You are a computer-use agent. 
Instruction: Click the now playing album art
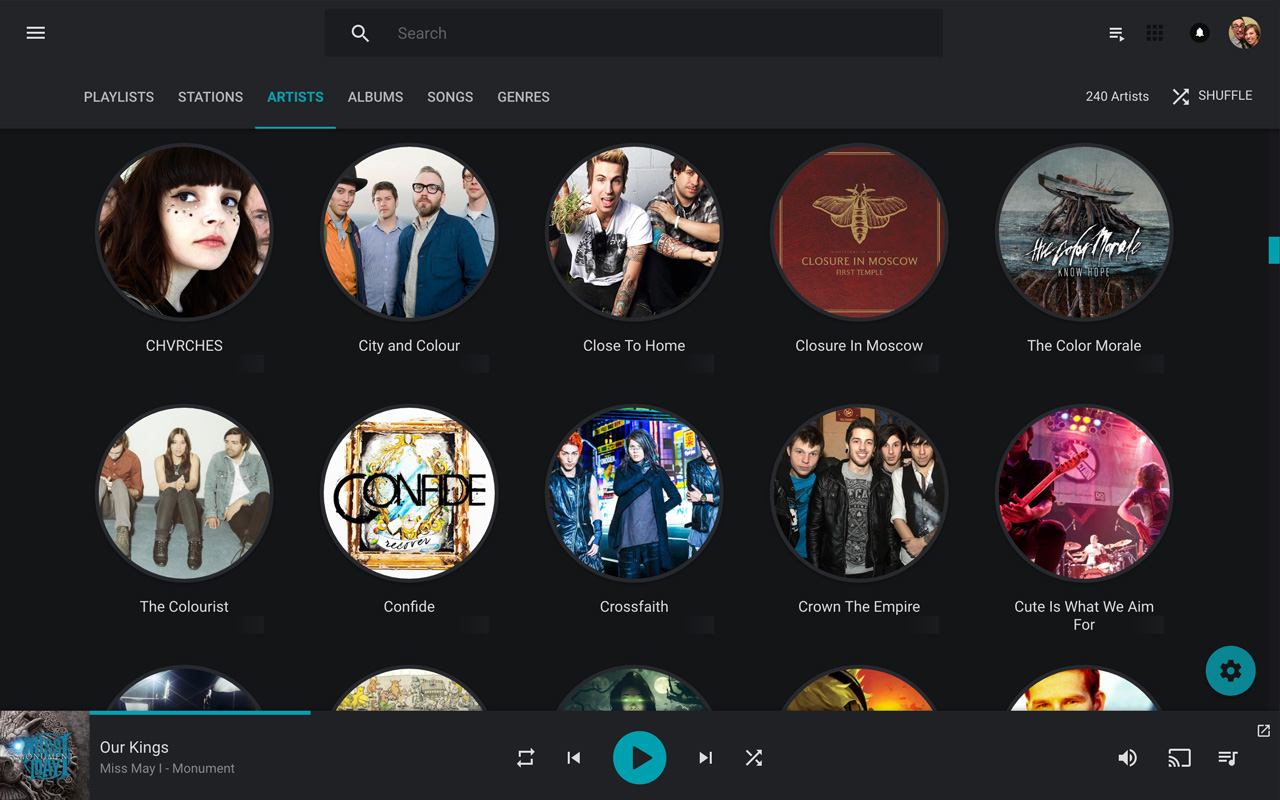click(45, 755)
